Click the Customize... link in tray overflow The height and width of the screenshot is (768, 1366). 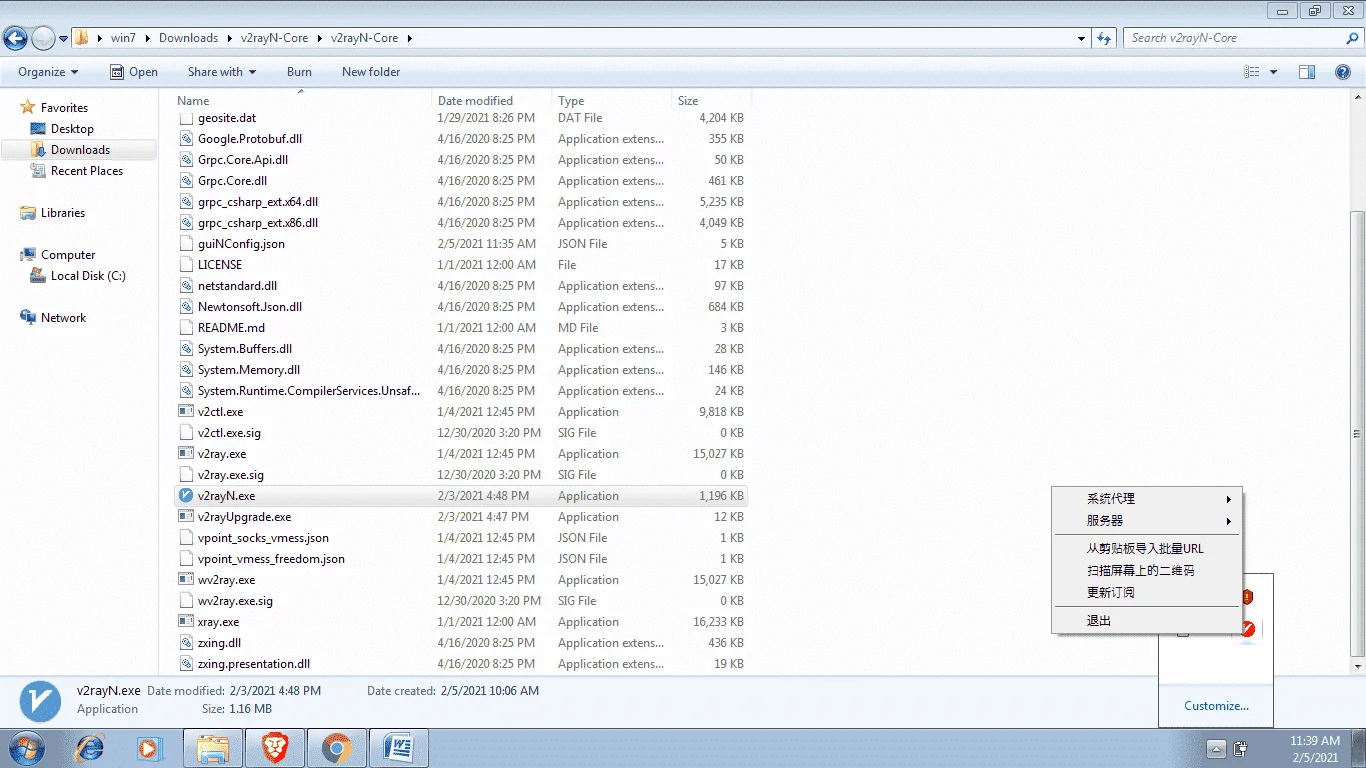(x=1216, y=706)
